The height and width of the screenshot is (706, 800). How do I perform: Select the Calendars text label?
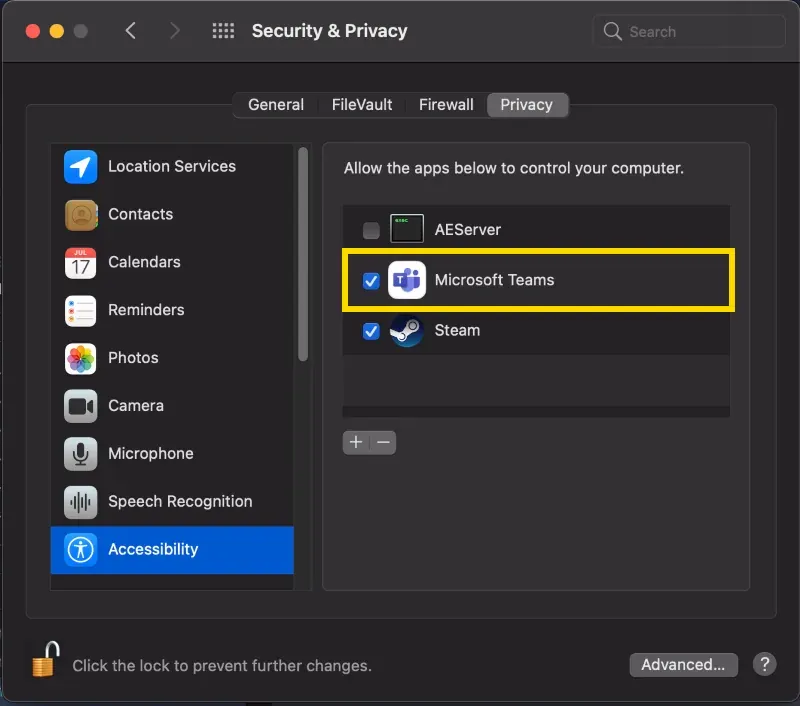click(144, 262)
